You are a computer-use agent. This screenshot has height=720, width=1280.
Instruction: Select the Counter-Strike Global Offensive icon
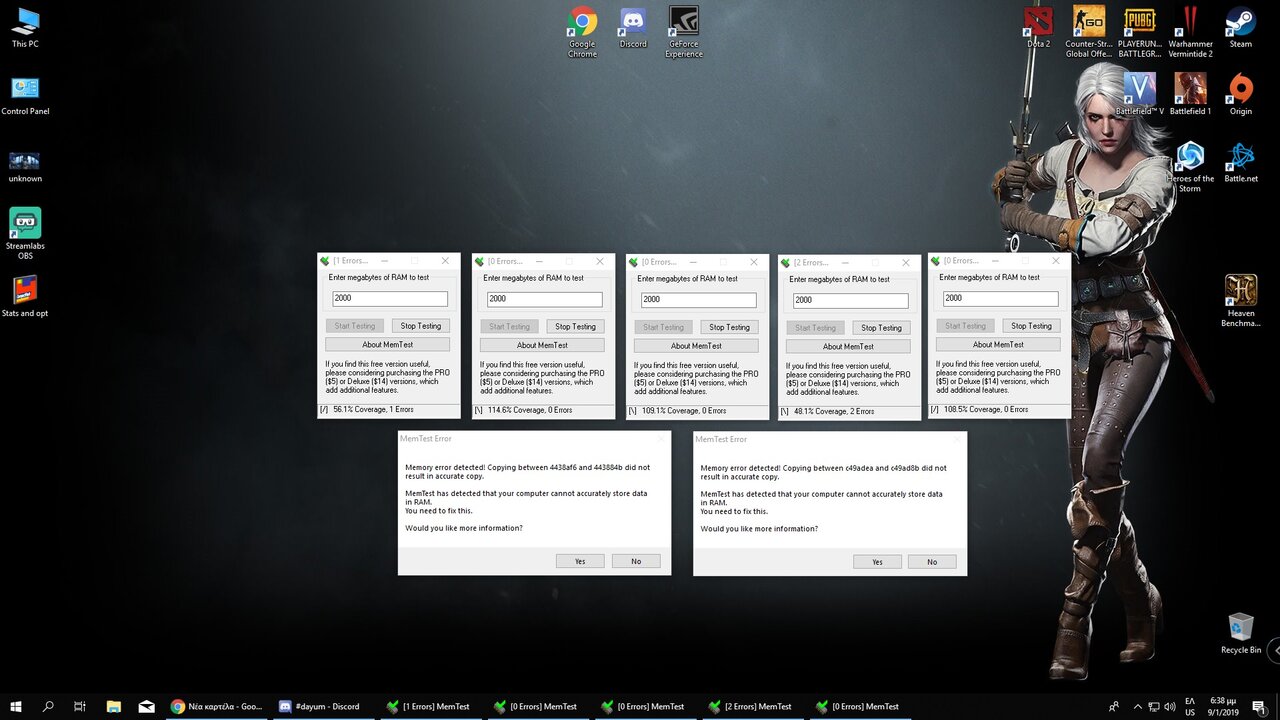coord(1089,31)
